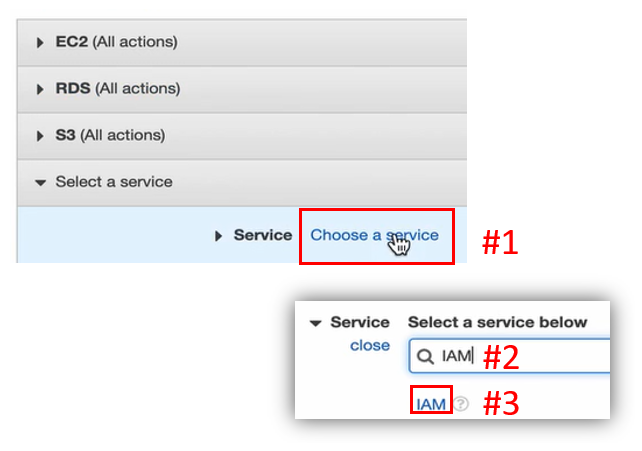Viewport: 642px width, 451px height.
Task: Expand the S3 section arrow
Action: tap(40, 136)
